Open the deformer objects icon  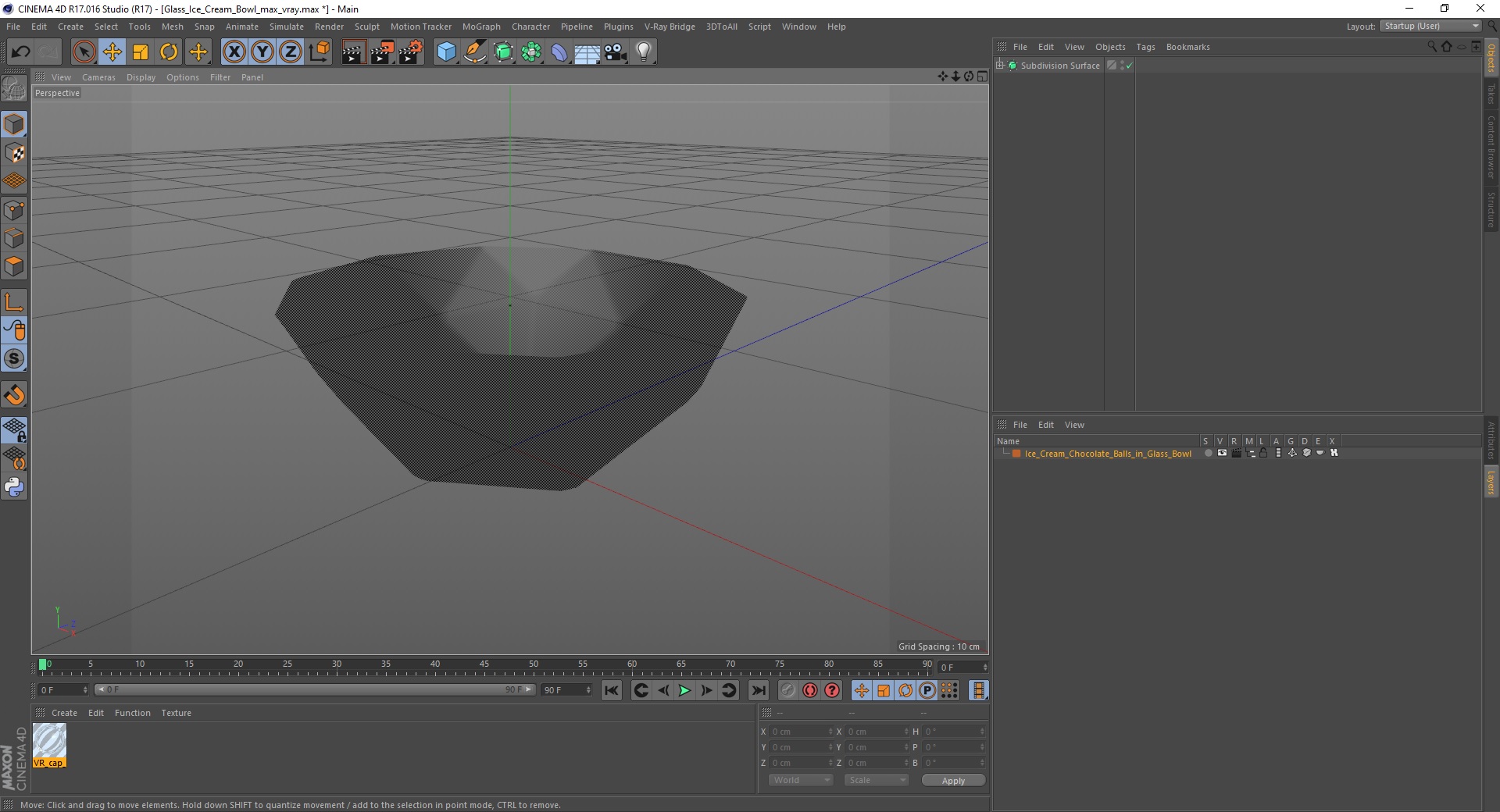(x=559, y=52)
